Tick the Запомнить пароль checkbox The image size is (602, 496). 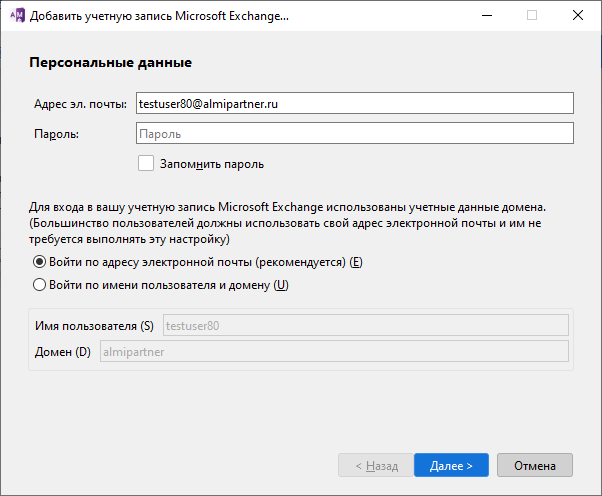(146, 163)
